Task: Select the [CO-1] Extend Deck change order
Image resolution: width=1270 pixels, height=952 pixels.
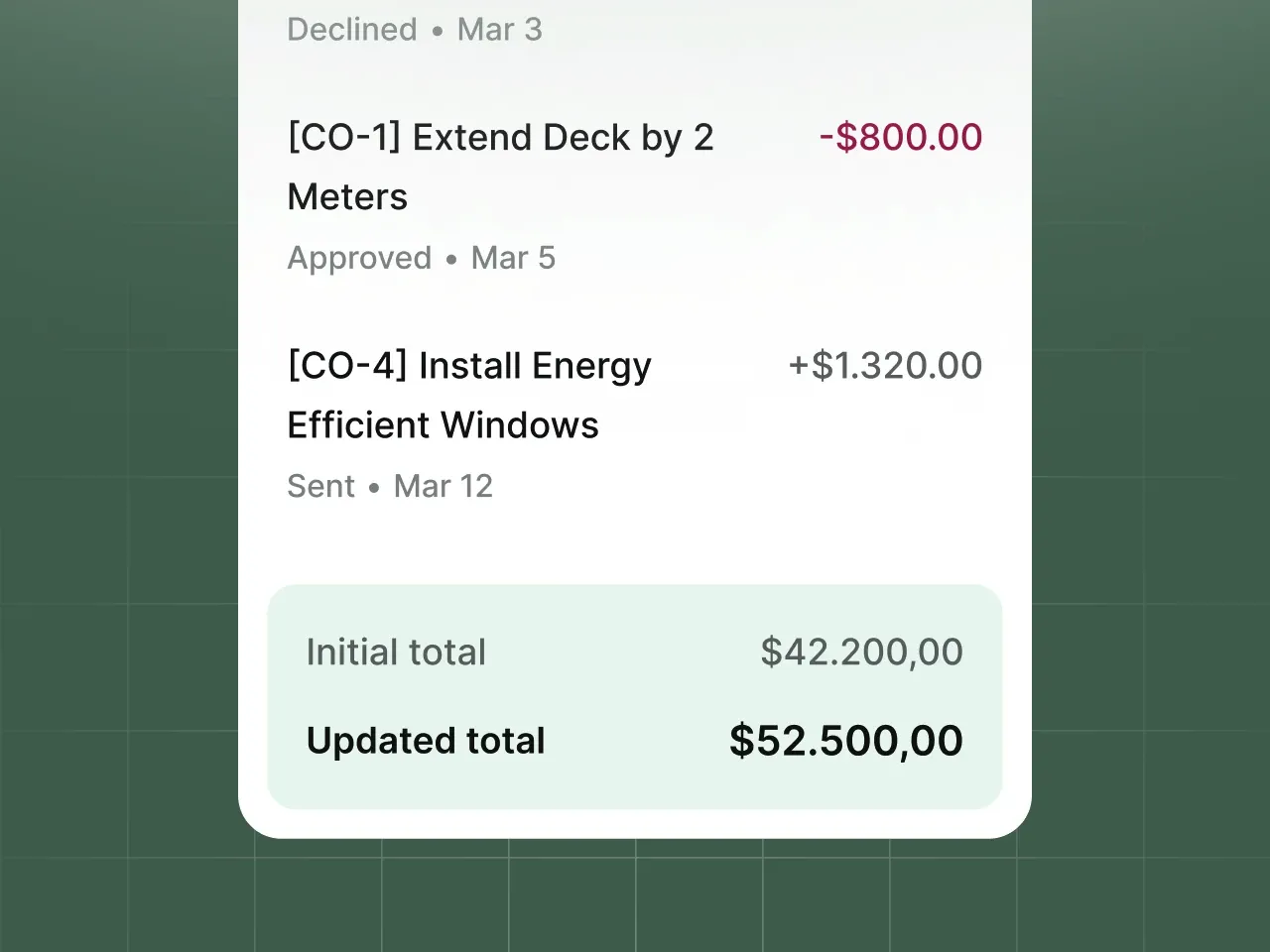Action: pos(500,167)
